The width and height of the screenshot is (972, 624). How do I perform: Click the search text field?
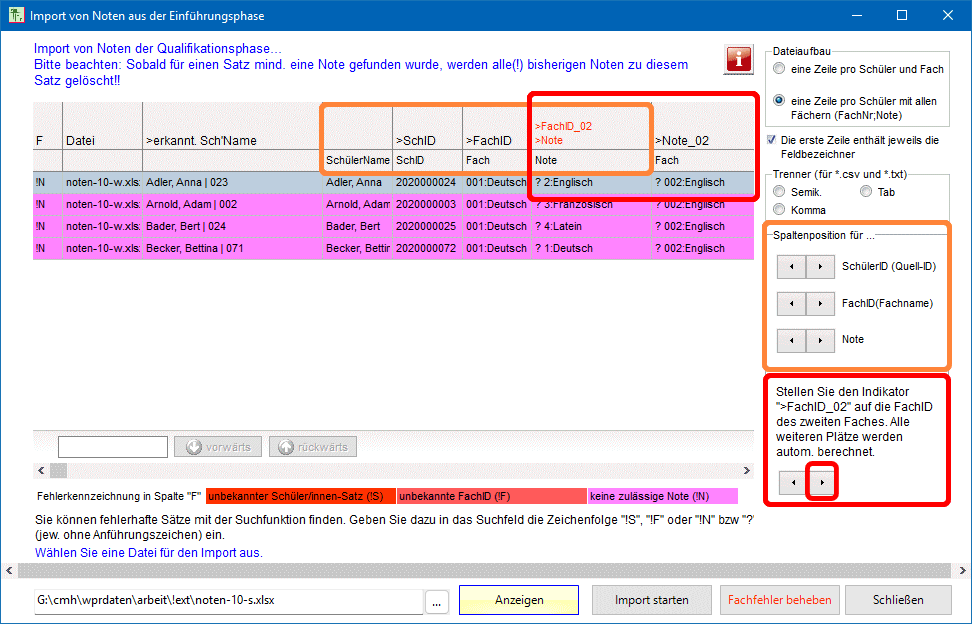(x=112, y=447)
